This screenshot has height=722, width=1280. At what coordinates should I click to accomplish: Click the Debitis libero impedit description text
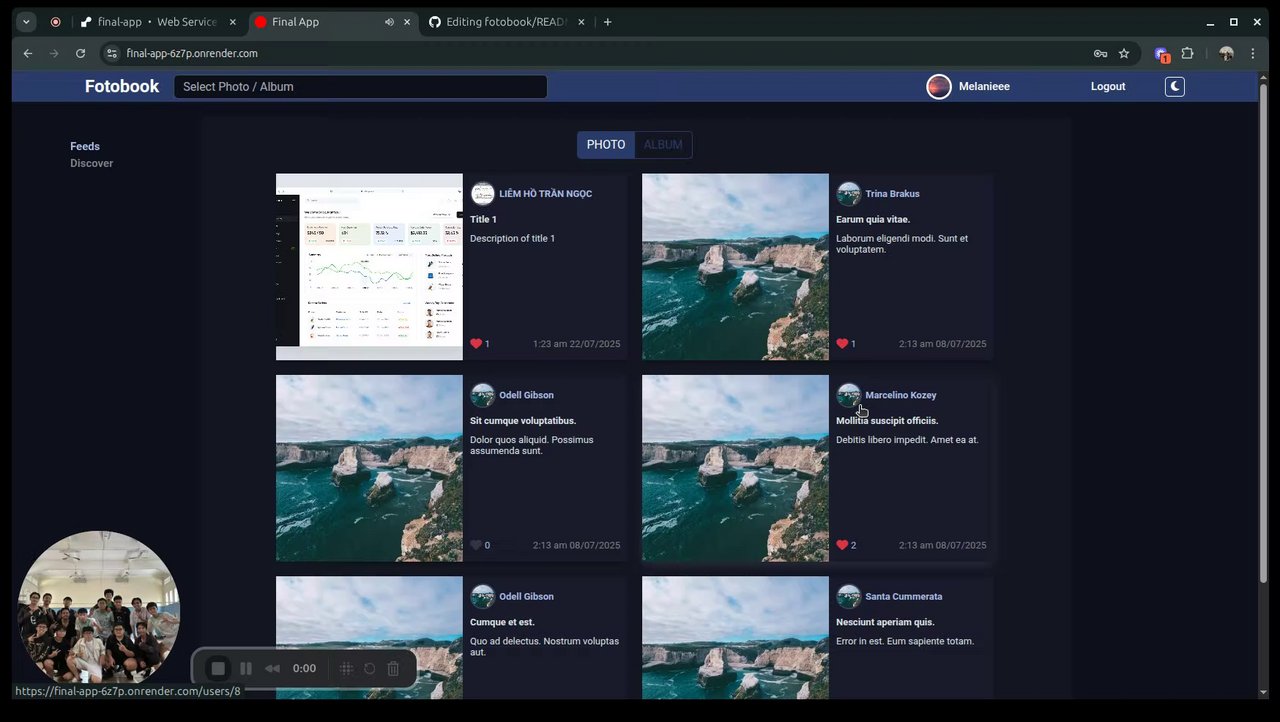tap(907, 440)
